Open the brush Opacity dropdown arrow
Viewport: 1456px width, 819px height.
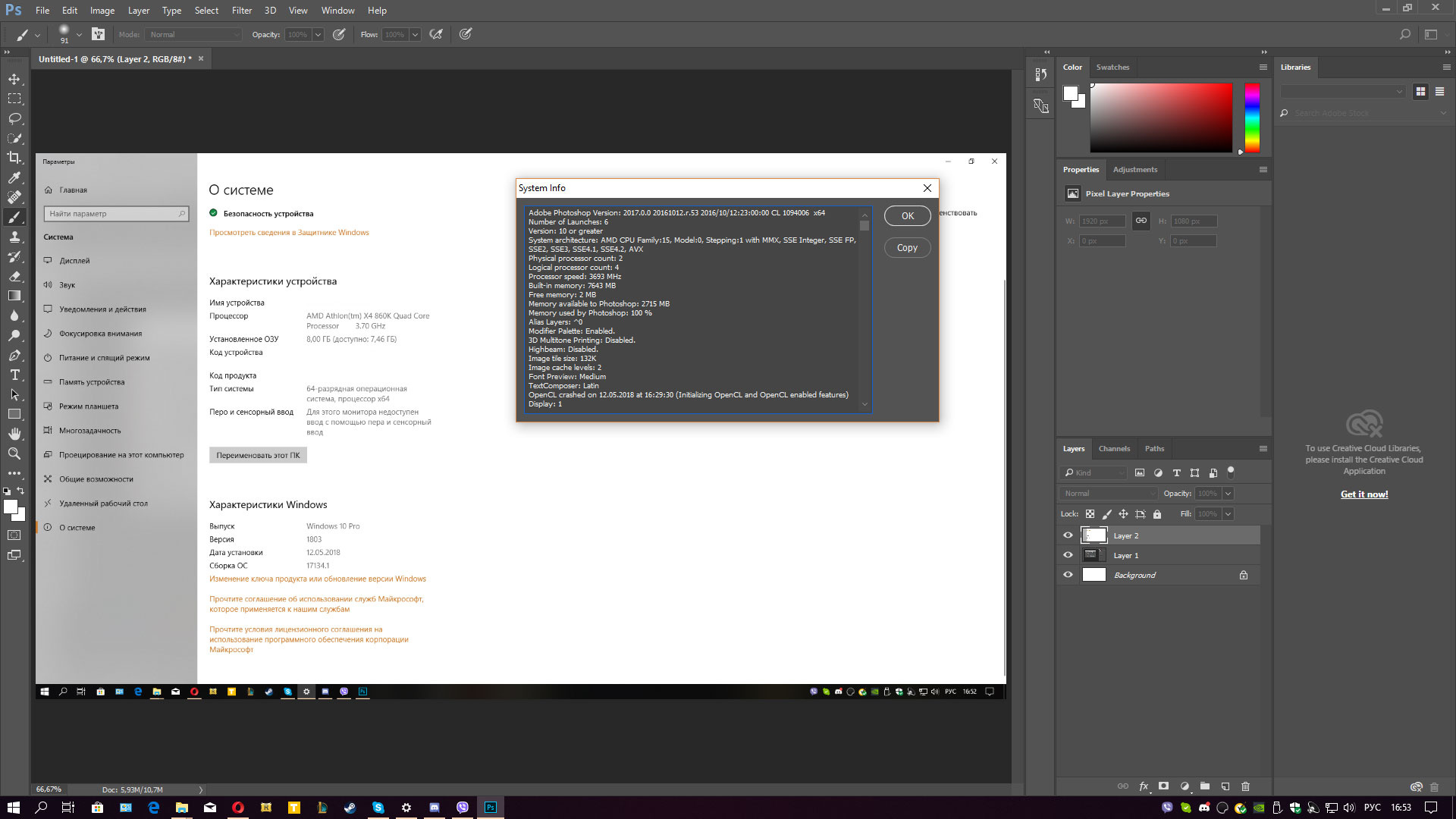point(318,34)
